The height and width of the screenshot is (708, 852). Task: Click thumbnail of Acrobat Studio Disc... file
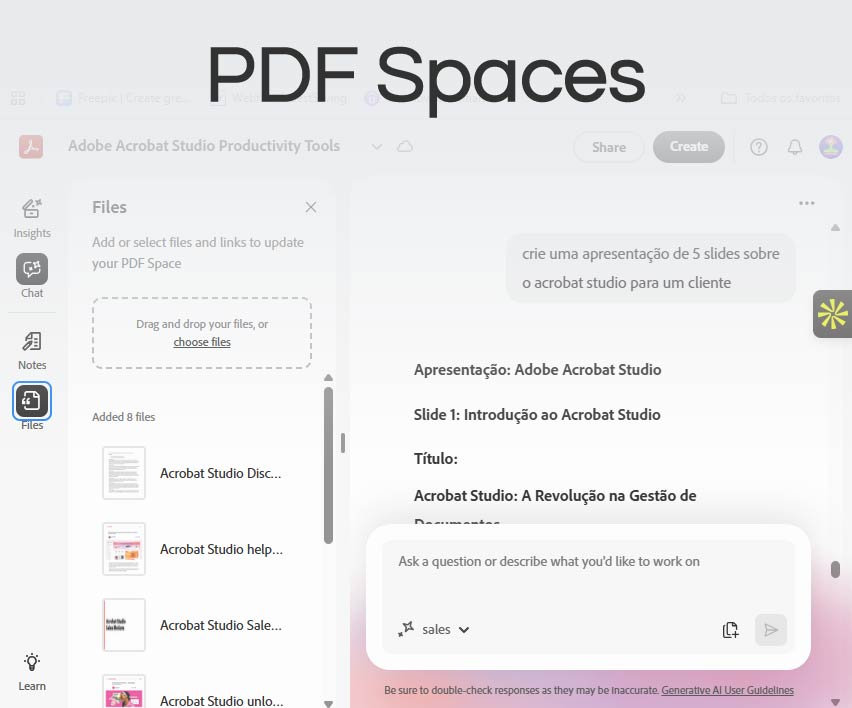pyautogui.click(x=124, y=473)
